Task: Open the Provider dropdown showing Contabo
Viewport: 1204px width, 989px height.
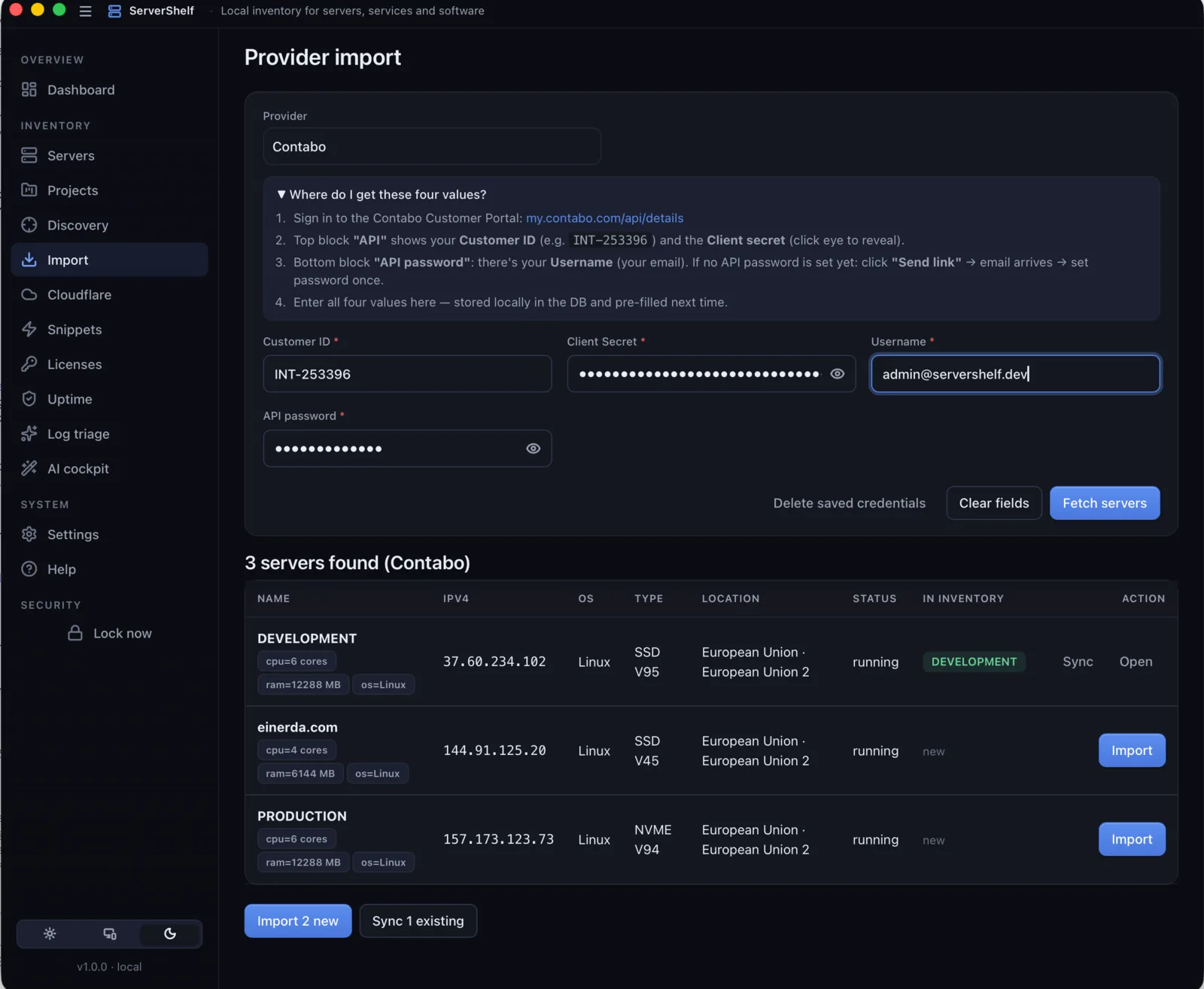Action: tap(432, 147)
